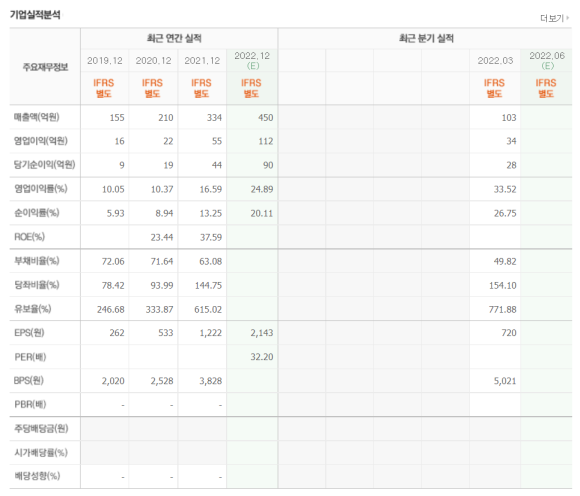Click the 2019.12 column header
This screenshot has height=496, width=580.
[x=105, y=61]
